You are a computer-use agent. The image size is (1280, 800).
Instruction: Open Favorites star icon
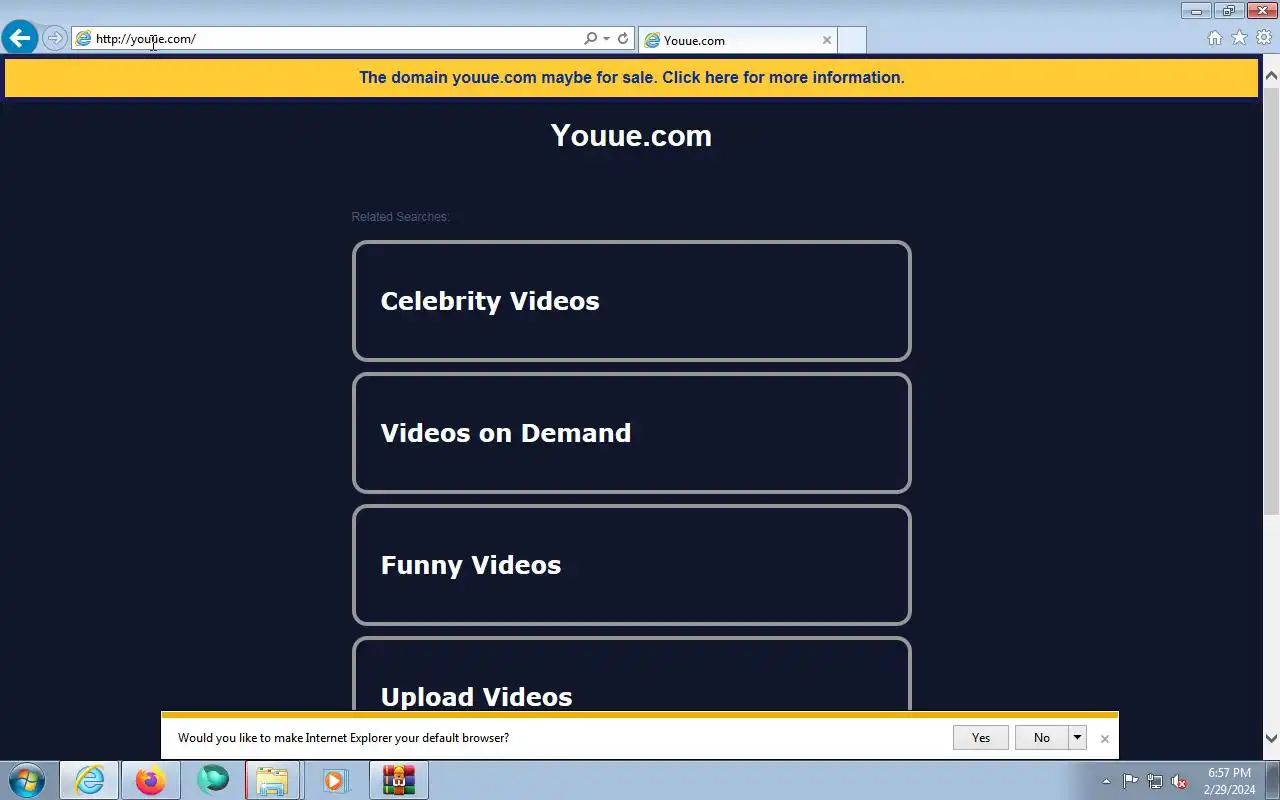(1239, 38)
